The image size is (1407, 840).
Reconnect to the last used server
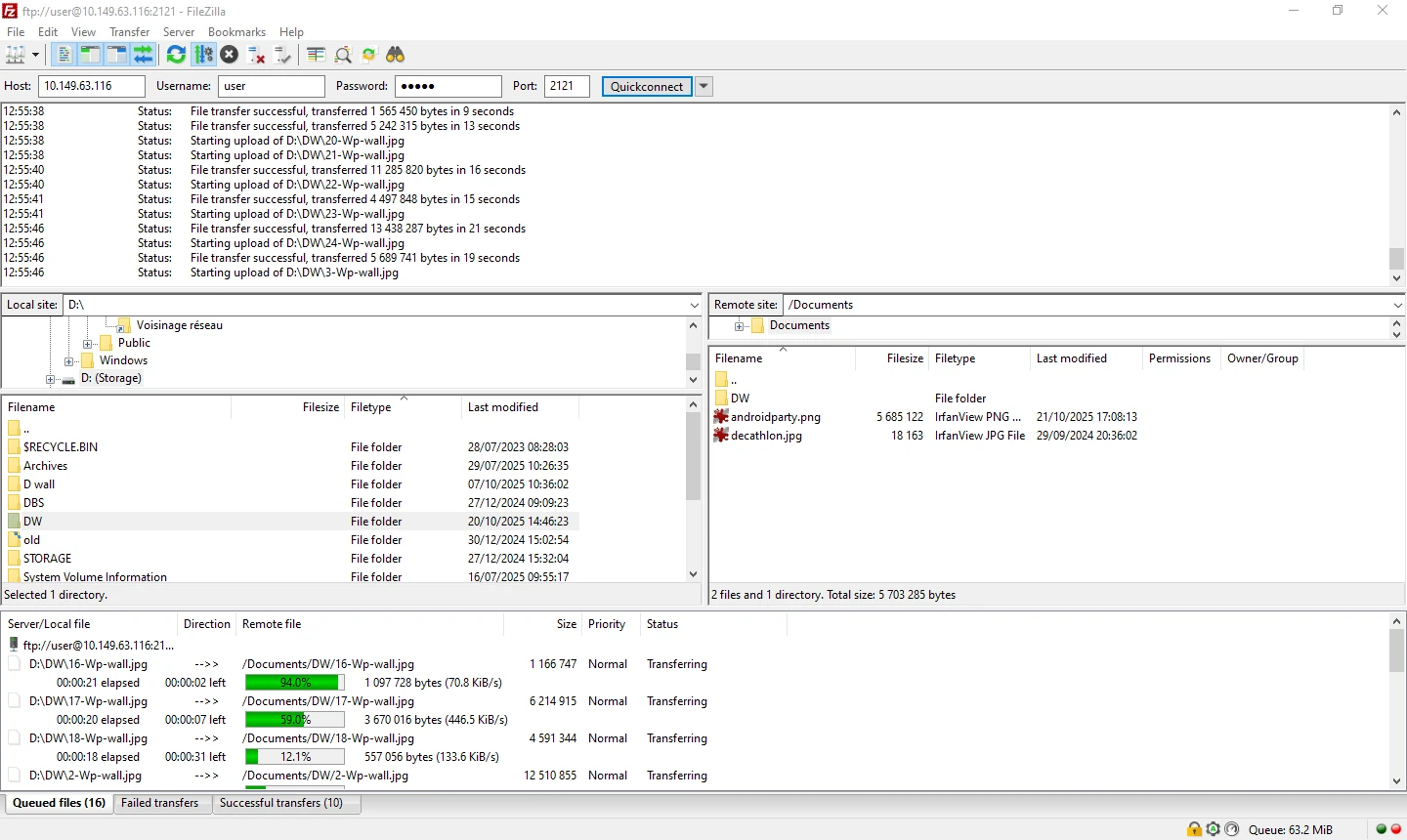(x=283, y=55)
